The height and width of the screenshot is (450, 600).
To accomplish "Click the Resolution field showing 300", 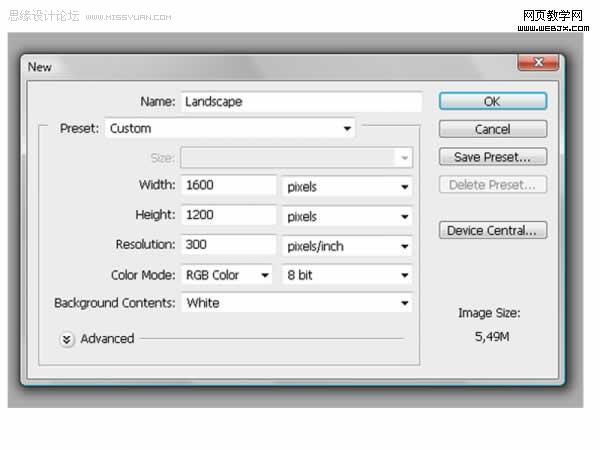I will point(228,245).
